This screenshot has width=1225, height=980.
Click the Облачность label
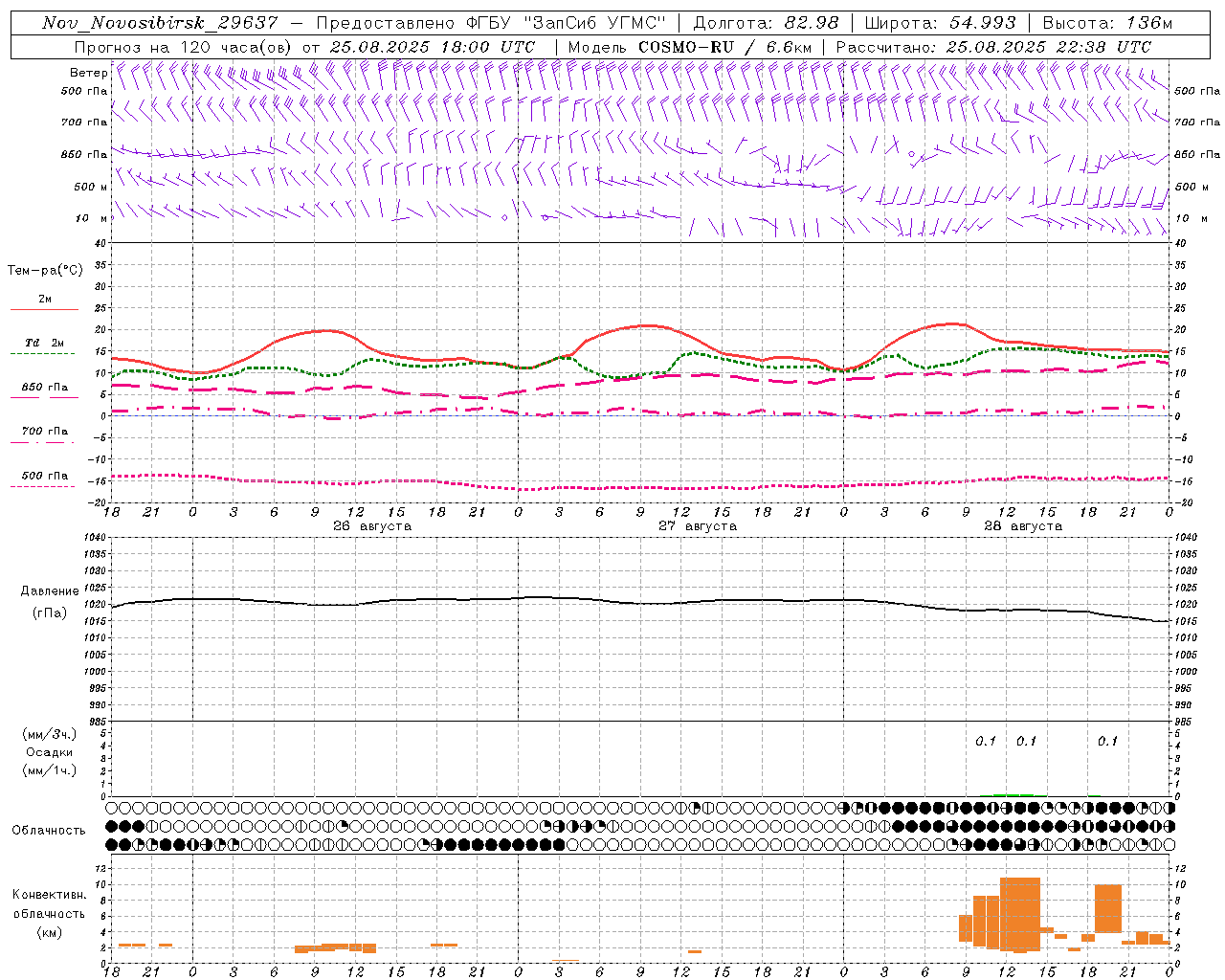click(x=49, y=831)
